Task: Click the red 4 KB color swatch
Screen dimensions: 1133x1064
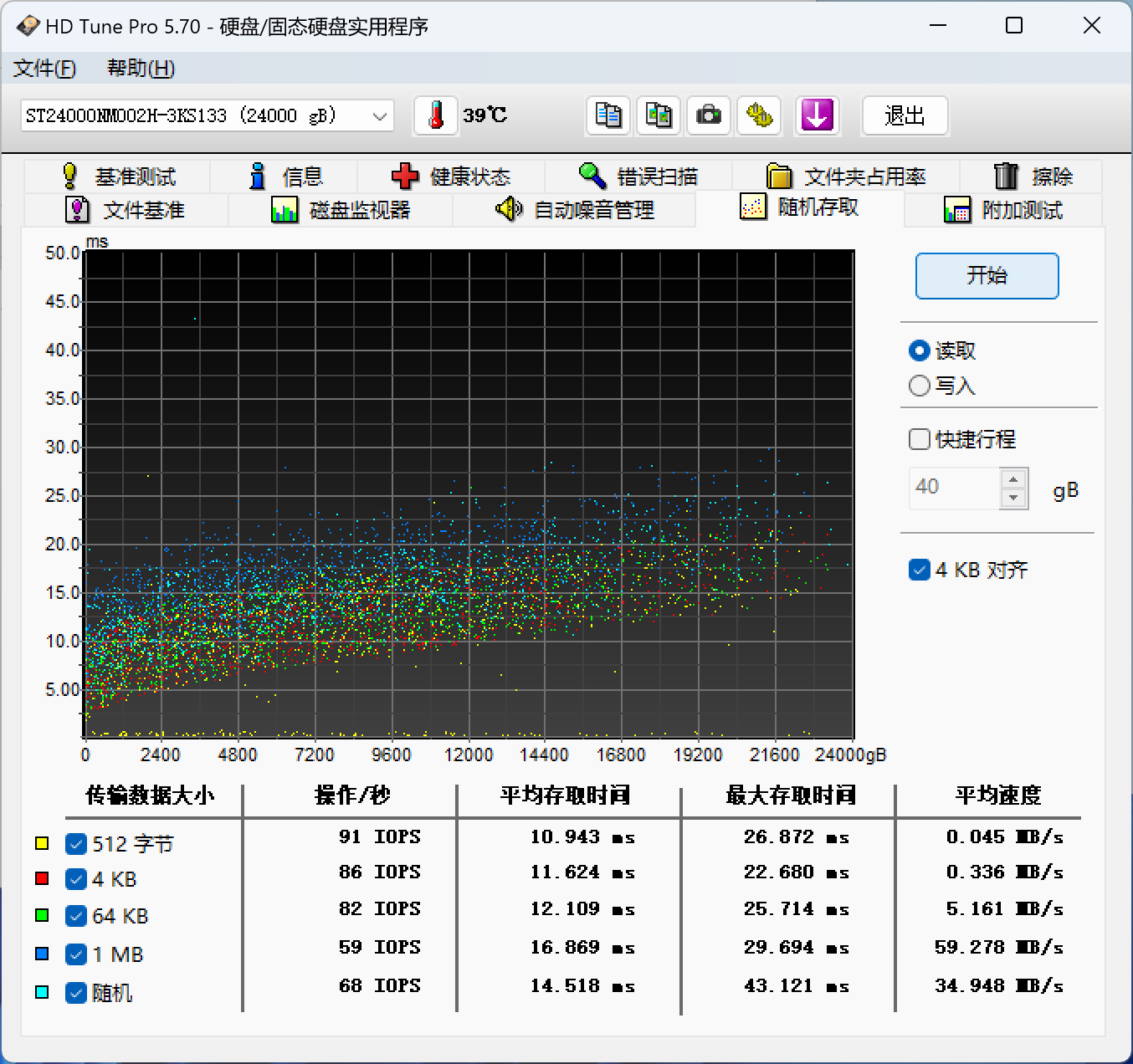Action: pyautogui.click(x=42, y=878)
